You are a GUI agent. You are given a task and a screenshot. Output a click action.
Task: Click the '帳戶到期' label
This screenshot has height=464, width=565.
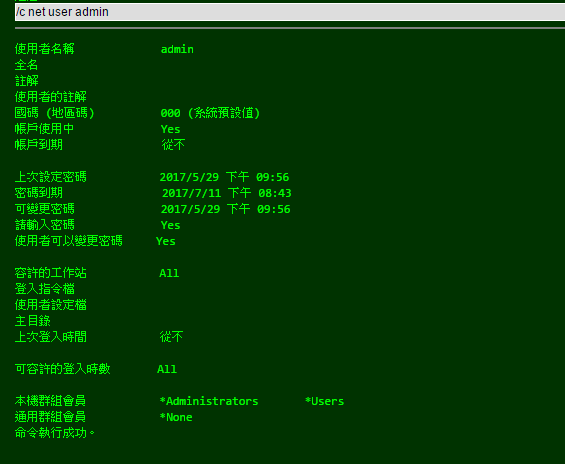click(39, 145)
